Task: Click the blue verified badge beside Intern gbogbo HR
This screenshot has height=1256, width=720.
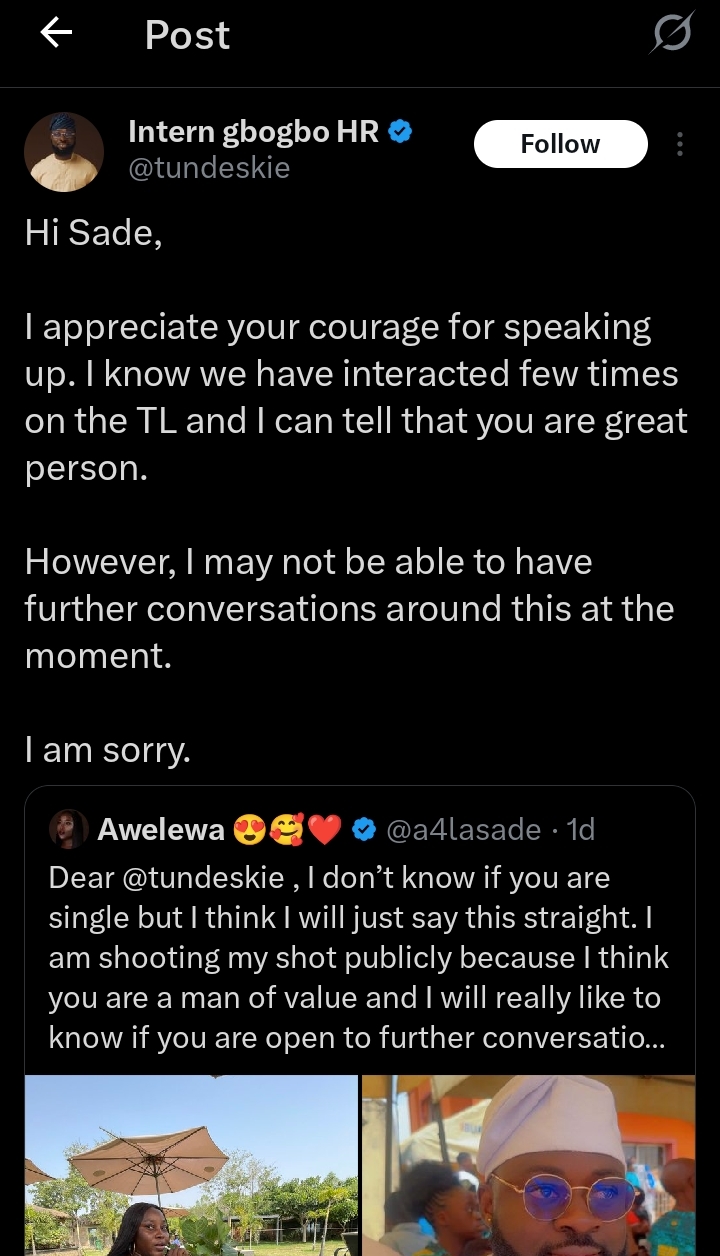Action: 401,131
